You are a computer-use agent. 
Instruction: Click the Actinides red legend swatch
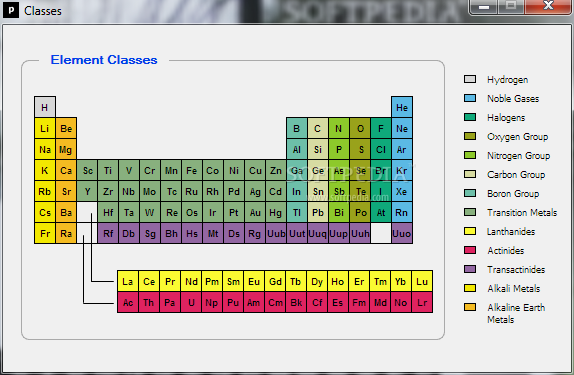click(470, 250)
